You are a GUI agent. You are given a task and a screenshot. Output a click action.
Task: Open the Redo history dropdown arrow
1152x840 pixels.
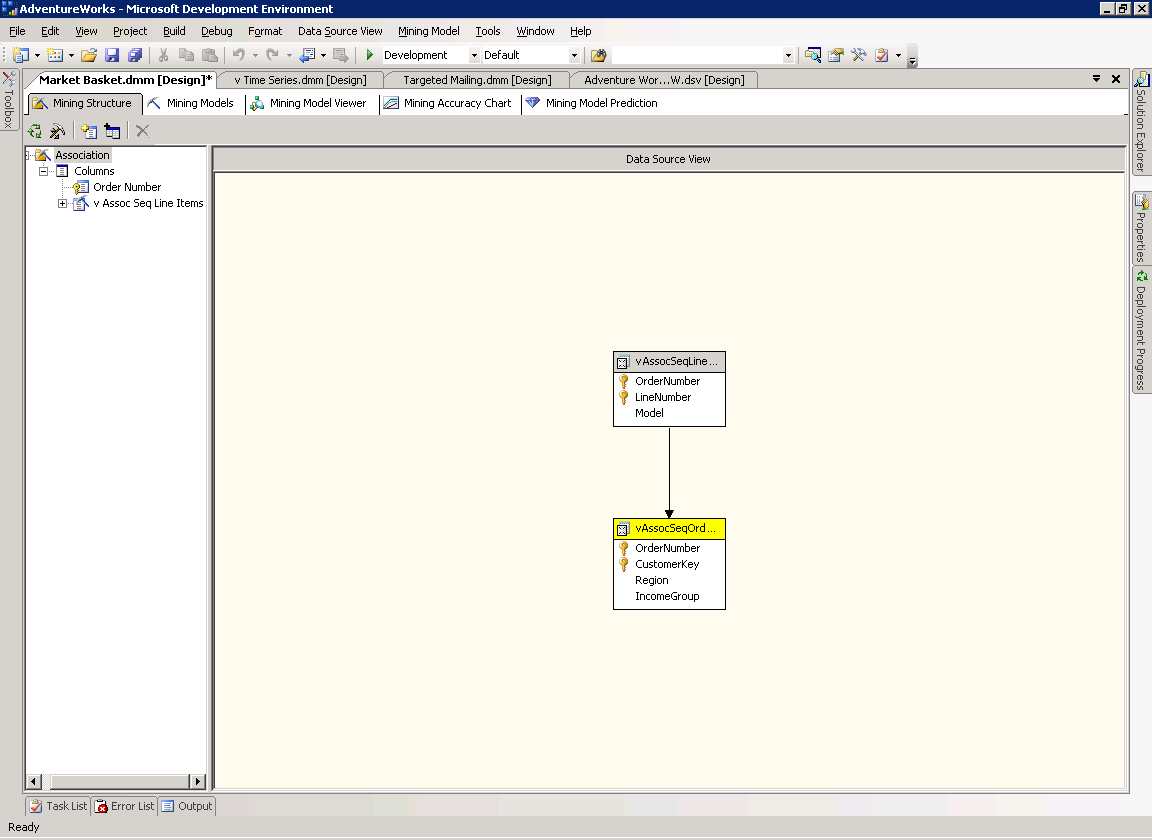pos(289,56)
